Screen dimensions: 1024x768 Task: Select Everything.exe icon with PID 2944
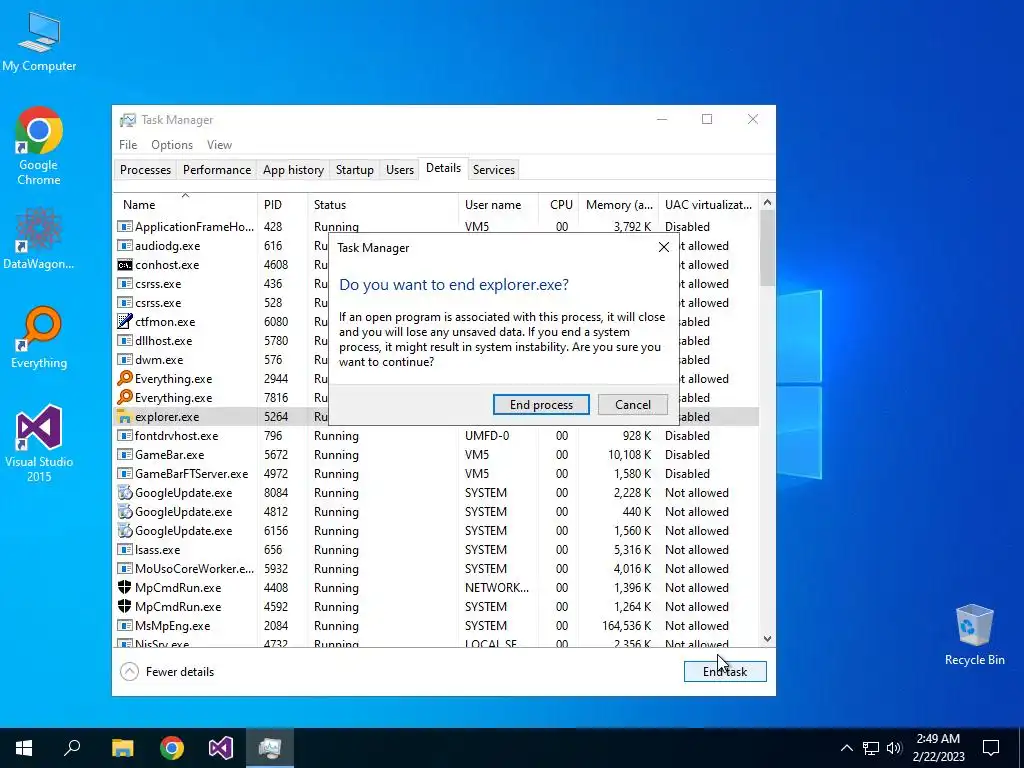point(125,378)
